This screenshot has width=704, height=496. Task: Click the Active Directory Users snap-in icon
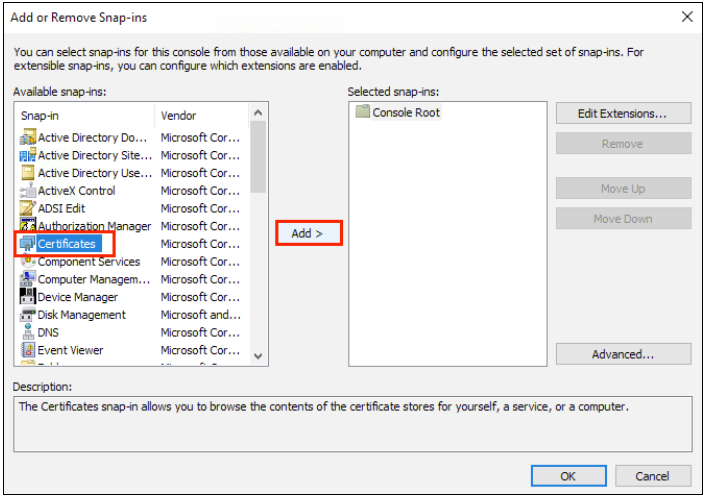click(x=28, y=173)
